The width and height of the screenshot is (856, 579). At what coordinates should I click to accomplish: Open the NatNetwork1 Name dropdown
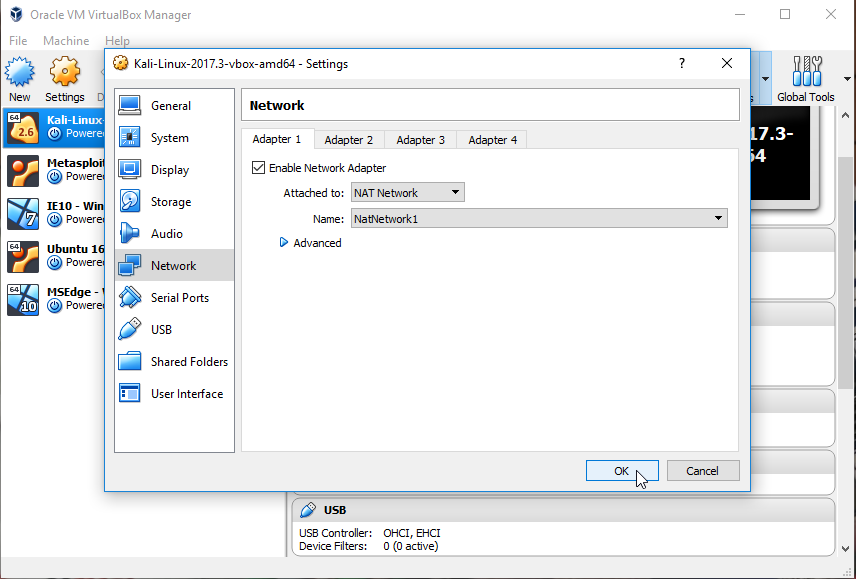pos(539,219)
